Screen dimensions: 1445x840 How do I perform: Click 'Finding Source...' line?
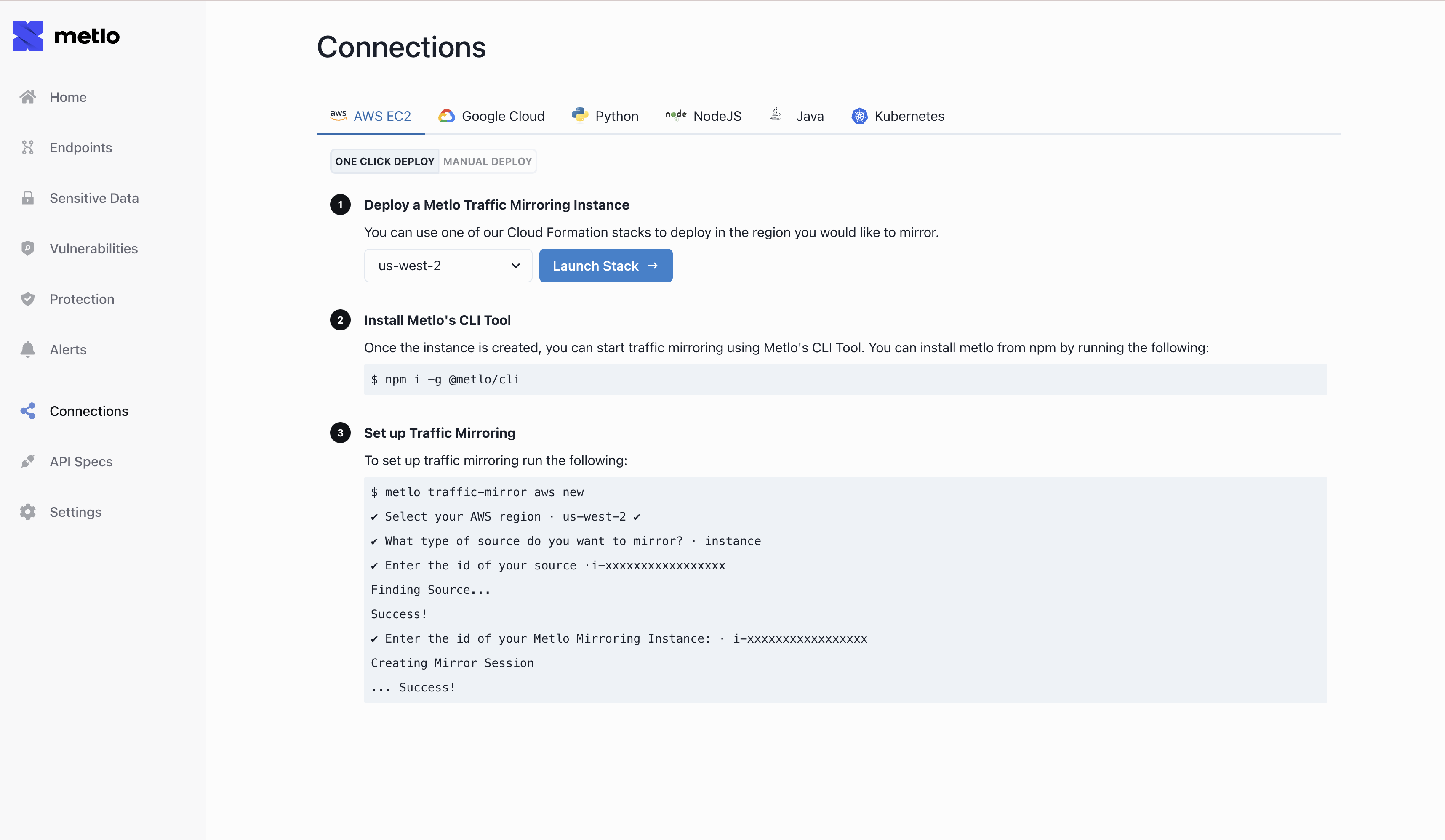[x=431, y=590]
